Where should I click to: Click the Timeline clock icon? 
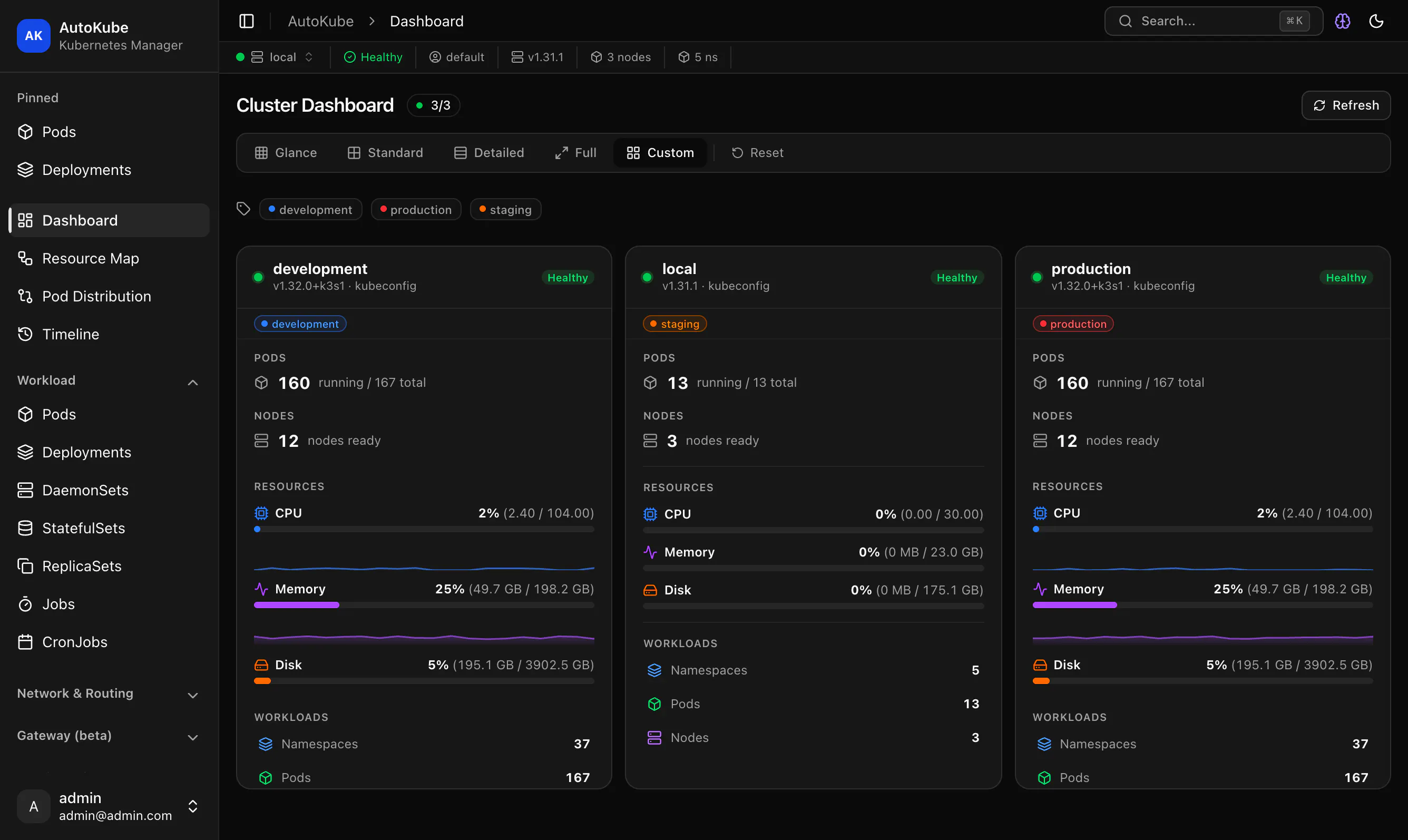pos(25,334)
